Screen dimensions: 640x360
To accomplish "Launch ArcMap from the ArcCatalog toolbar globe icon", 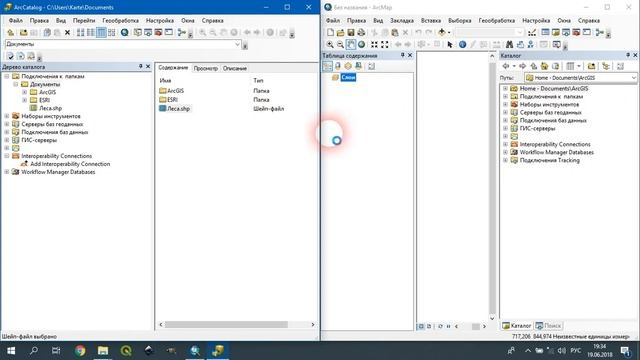I will coord(124,33).
